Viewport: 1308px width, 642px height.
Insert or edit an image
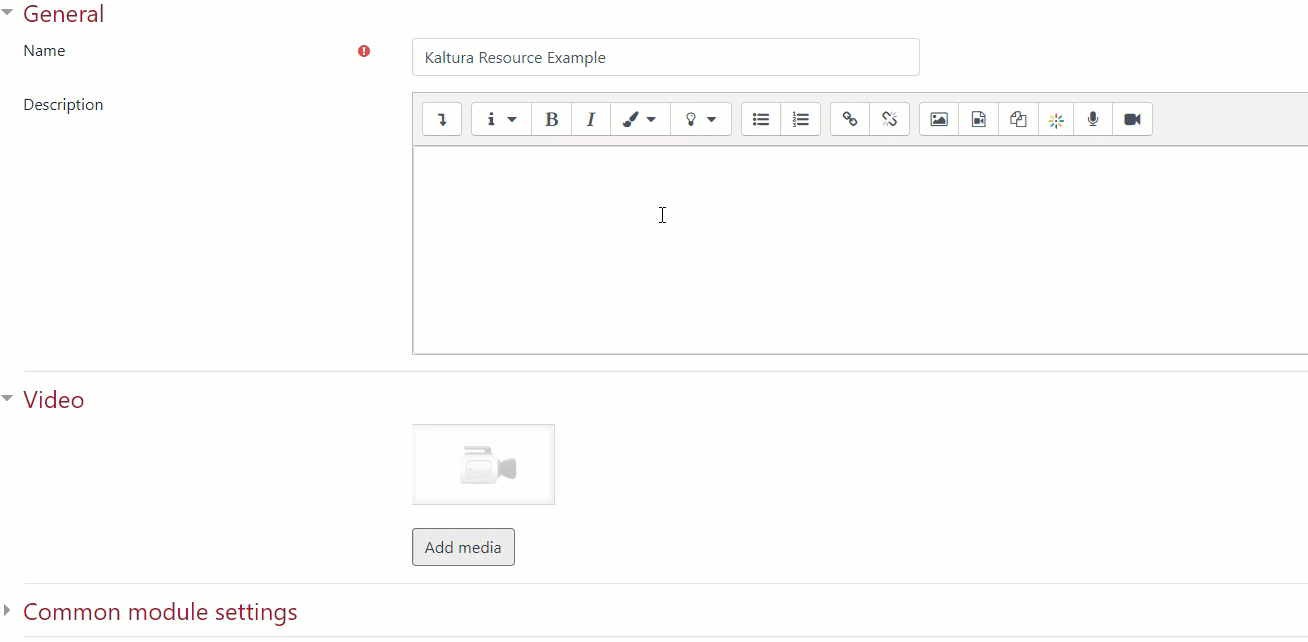click(x=939, y=119)
